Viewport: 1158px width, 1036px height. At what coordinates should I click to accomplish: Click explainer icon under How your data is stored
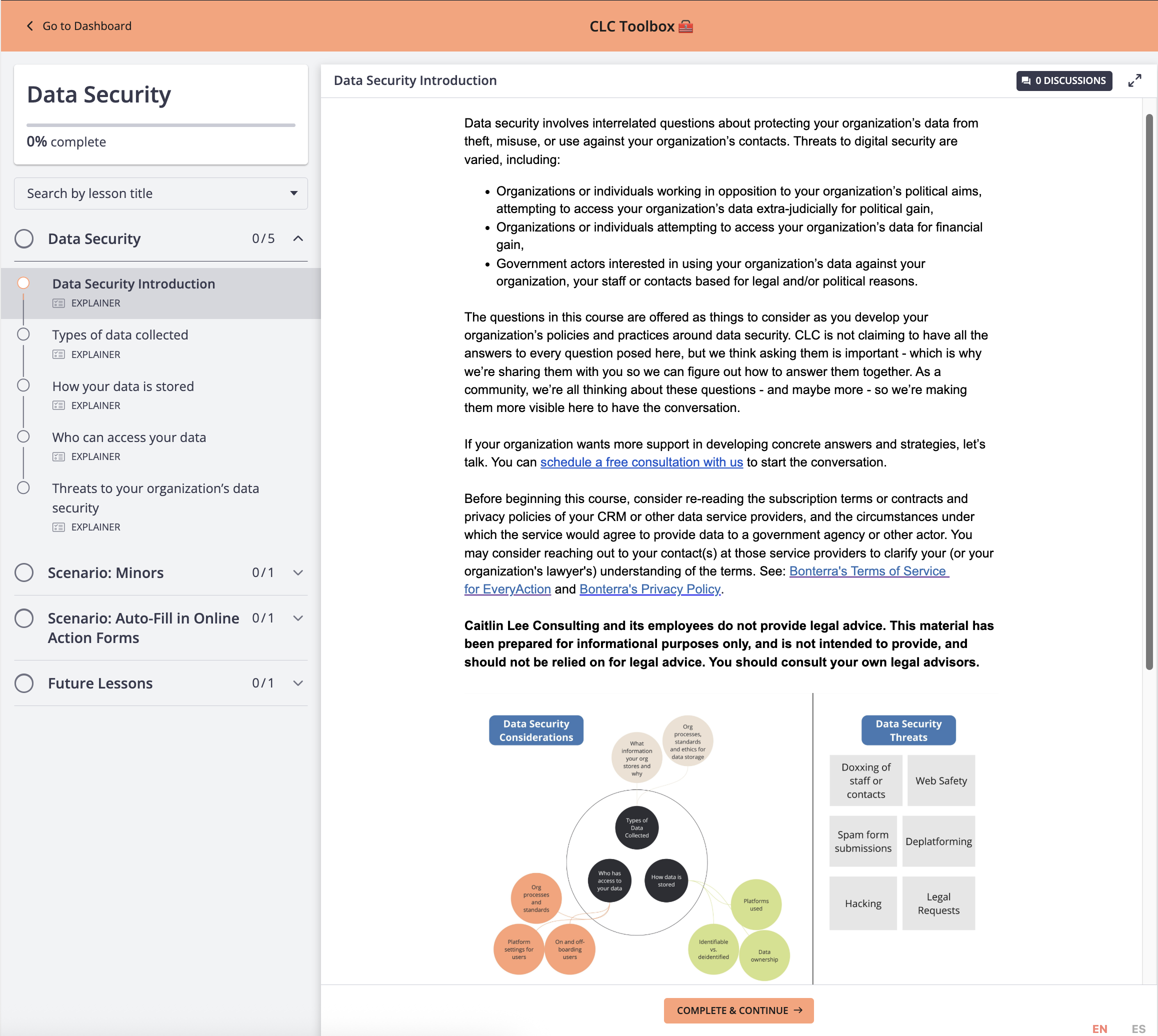[x=58, y=406]
